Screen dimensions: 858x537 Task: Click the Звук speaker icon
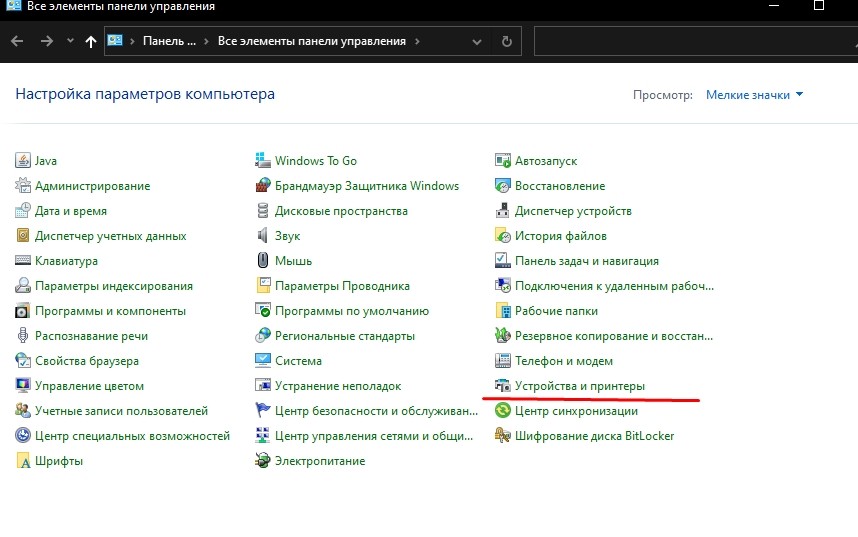pyautogui.click(x=263, y=236)
